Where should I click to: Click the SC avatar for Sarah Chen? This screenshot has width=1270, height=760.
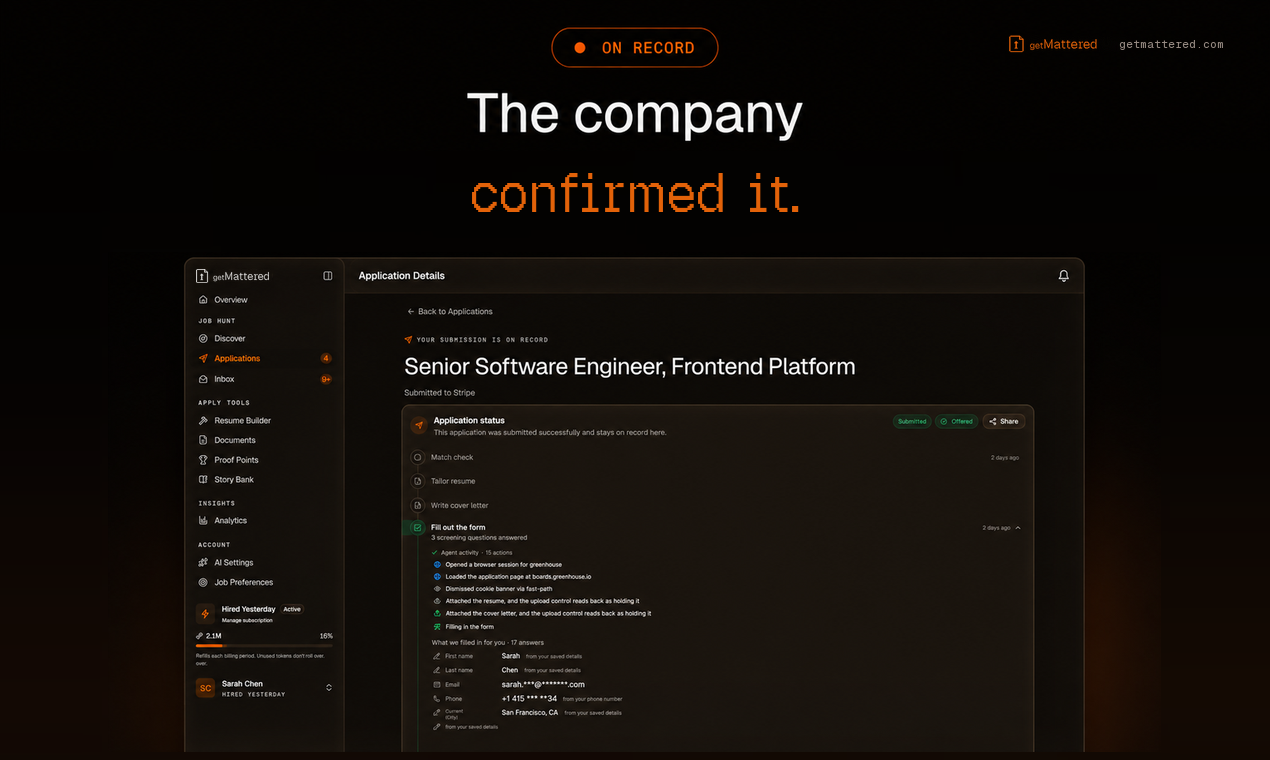(205, 688)
